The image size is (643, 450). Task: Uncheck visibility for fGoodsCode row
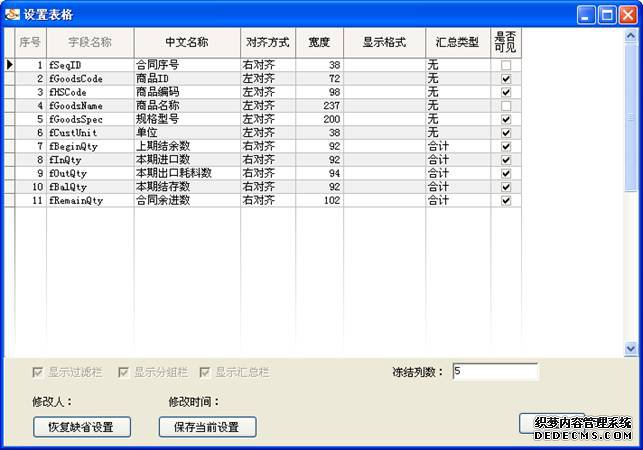(506, 79)
